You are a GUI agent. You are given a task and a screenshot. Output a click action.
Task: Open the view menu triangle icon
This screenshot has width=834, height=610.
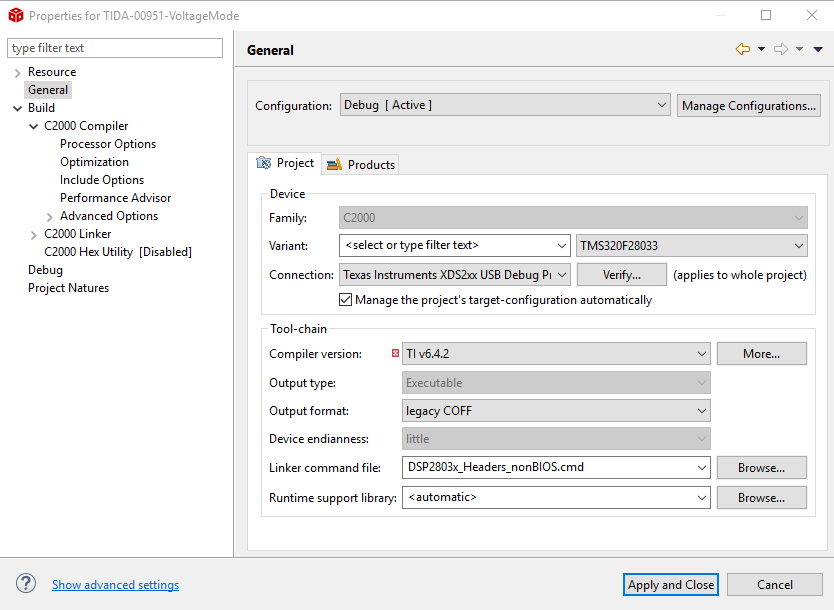click(x=818, y=49)
